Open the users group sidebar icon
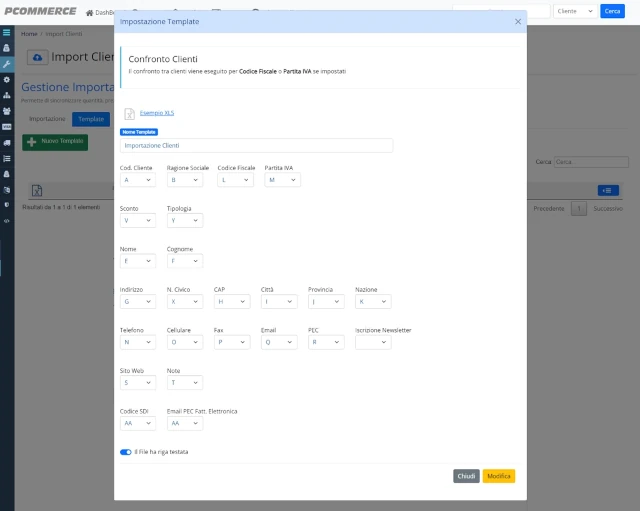Image resolution: width=640 pixels, height=511 pixels. (7, 111)
